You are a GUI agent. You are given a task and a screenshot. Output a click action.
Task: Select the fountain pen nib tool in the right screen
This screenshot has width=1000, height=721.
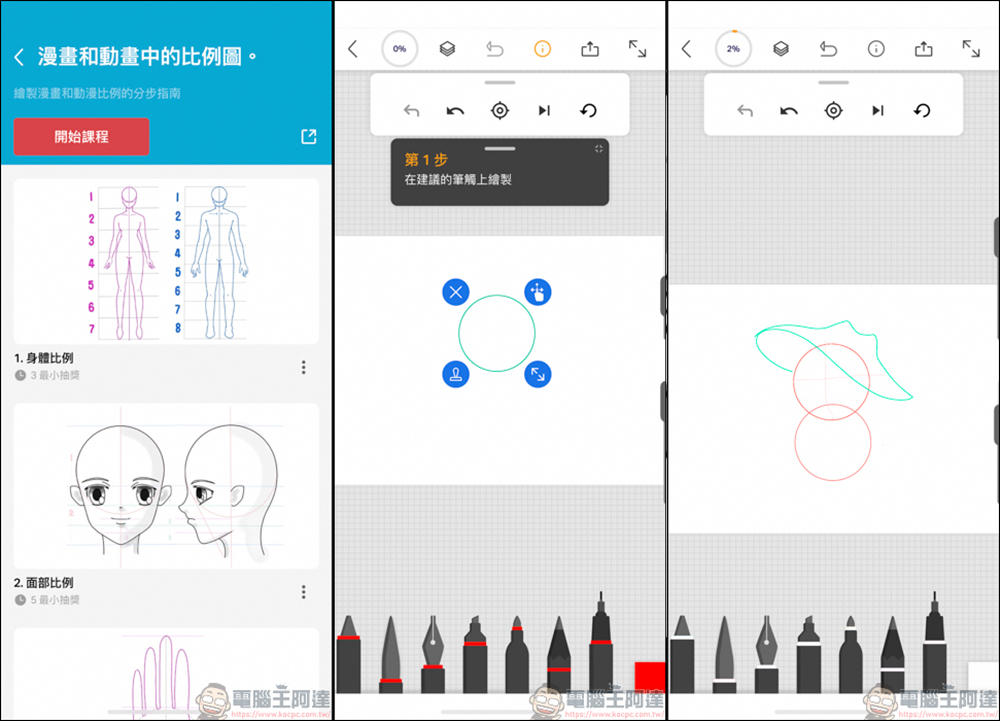tap(766, 654)
